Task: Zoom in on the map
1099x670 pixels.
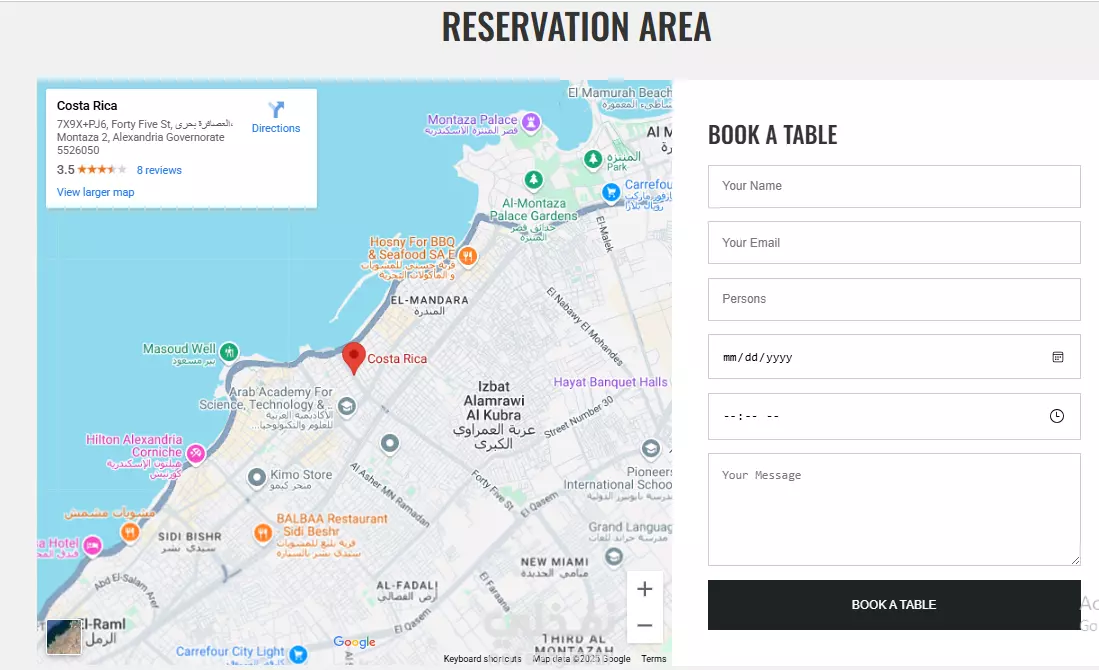Action: (645, 589)
